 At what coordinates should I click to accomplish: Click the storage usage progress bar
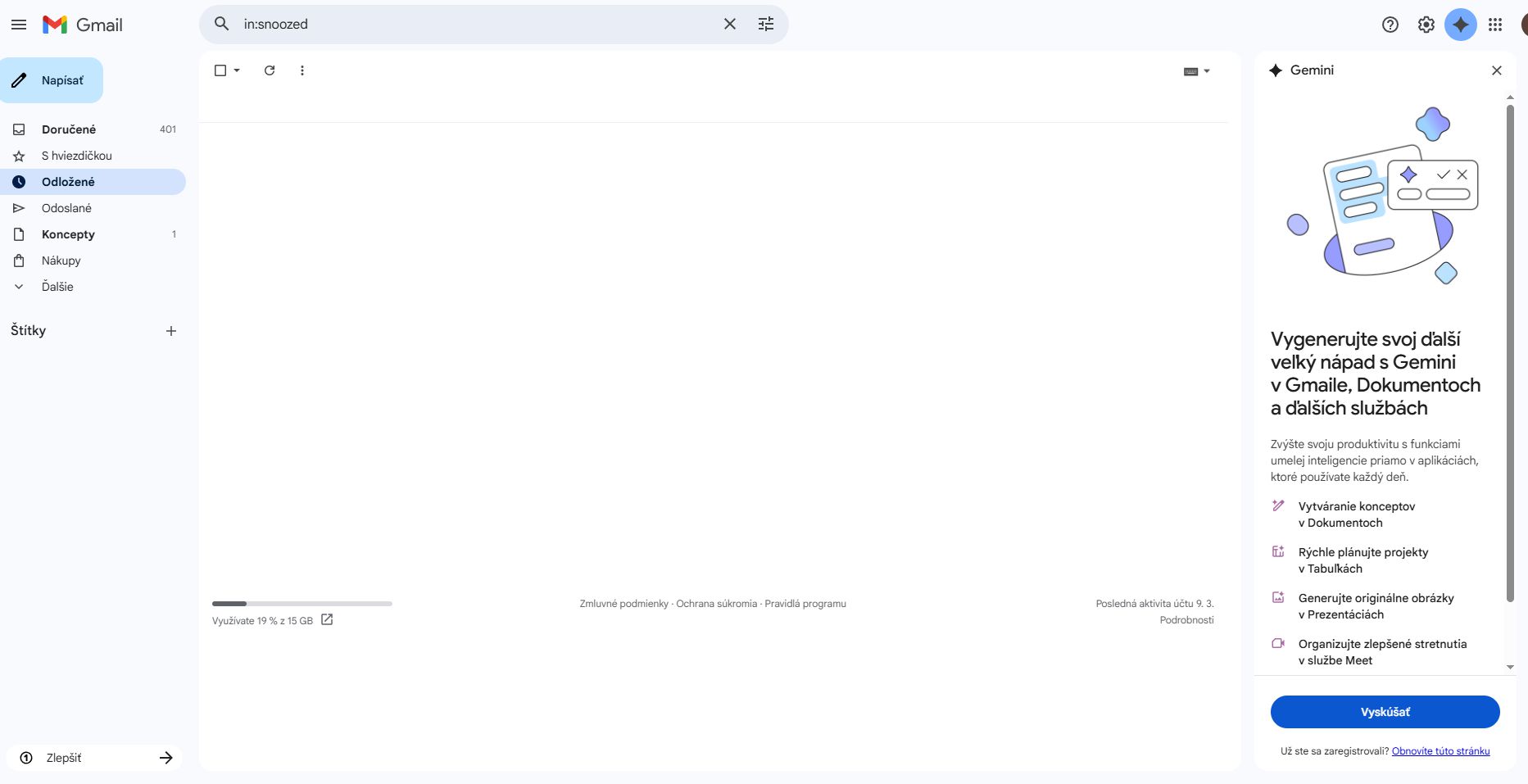(x=302, y=604)
